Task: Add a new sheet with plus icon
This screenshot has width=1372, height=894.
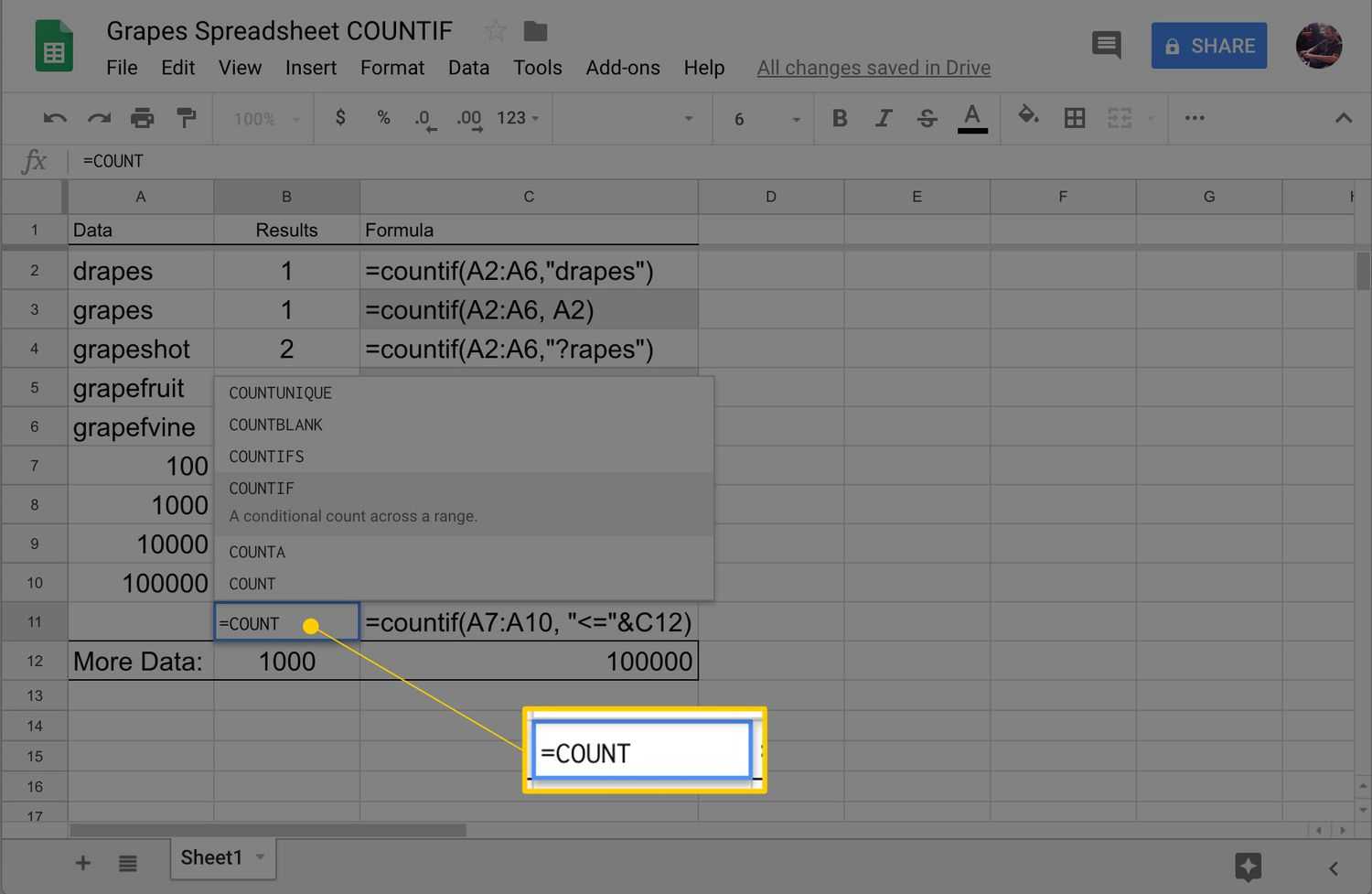Action: click(82, 862)
